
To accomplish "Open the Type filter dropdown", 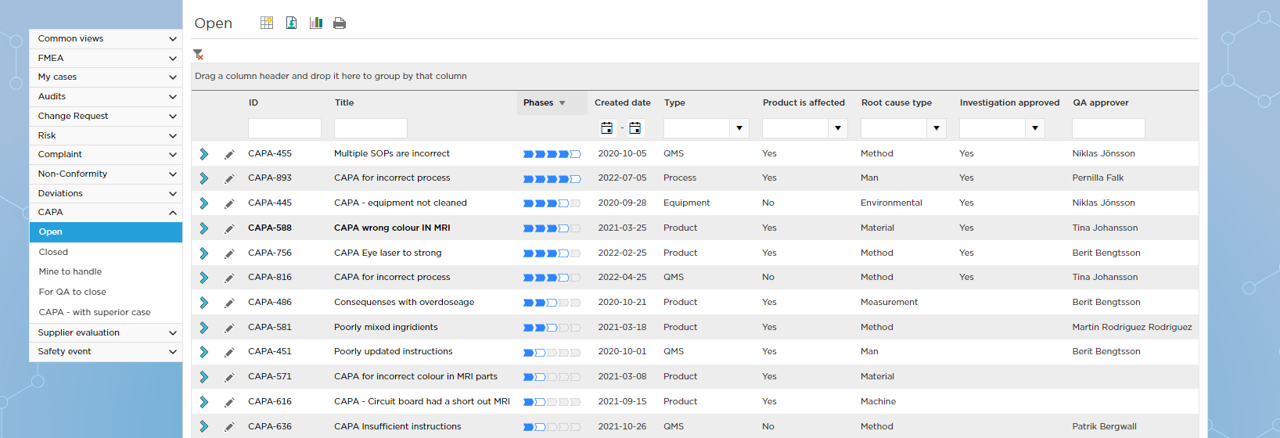I will 739,128.
